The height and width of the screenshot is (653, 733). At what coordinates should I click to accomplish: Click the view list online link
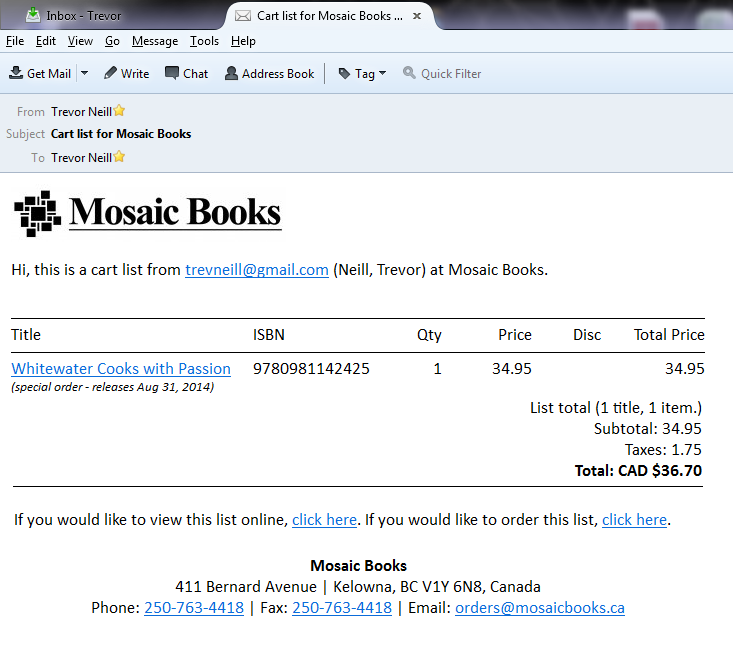point(324,520)
